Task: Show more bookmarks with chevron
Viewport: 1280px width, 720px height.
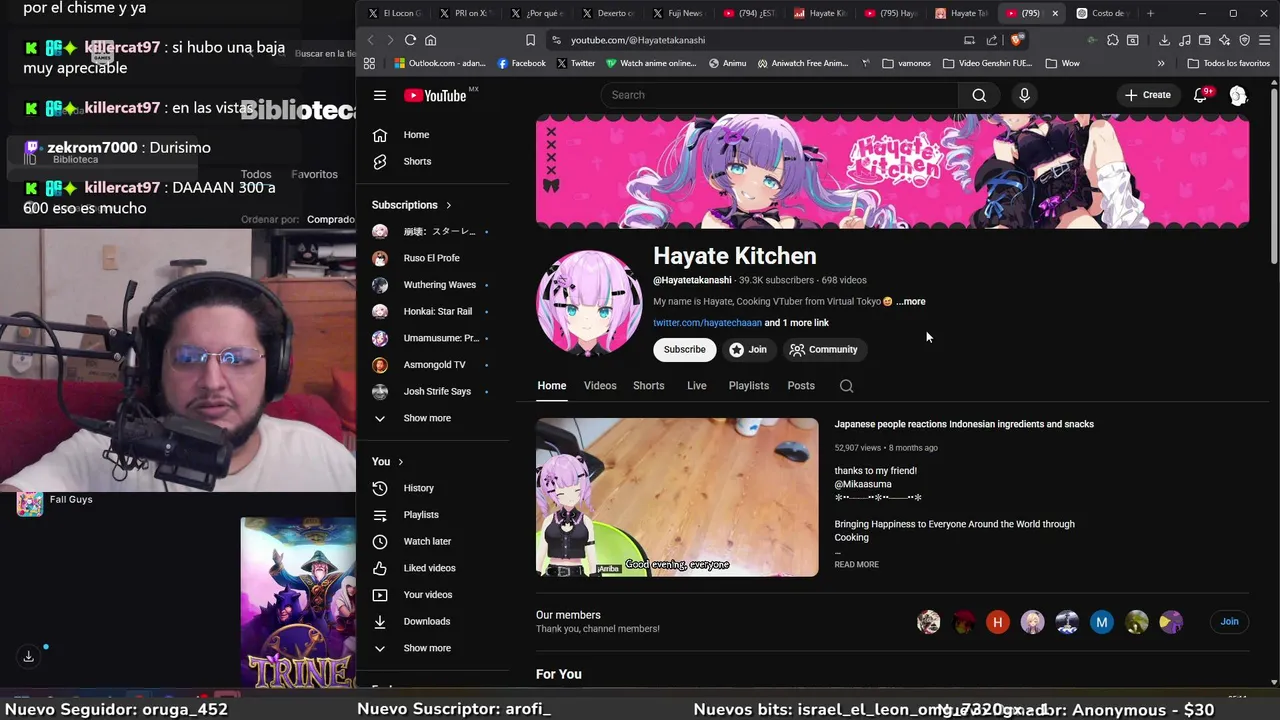Action: click(1161, 63)
